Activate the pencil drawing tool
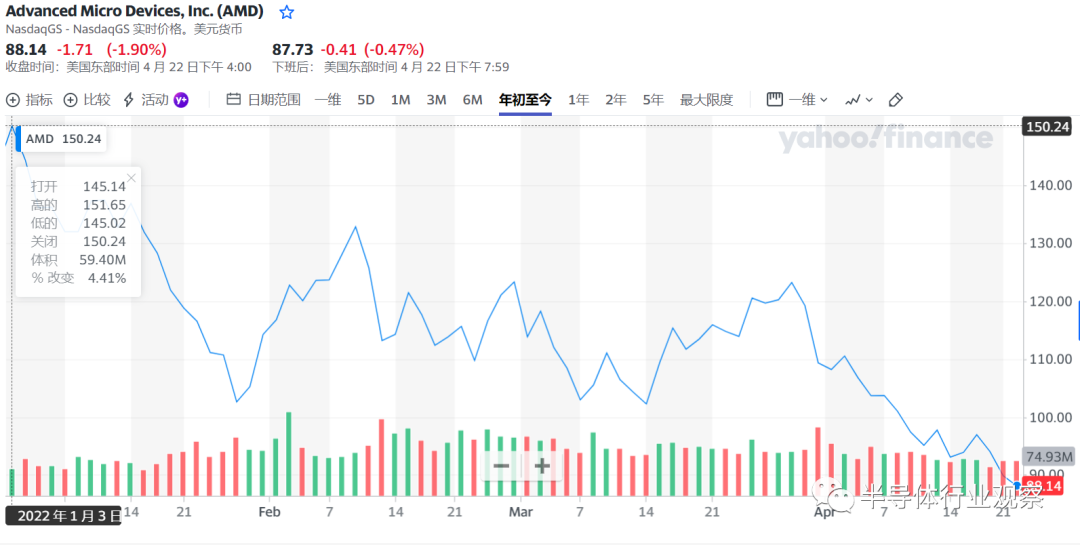The width and height of the screenshot is (1080, 545). (x=895, y=100)
